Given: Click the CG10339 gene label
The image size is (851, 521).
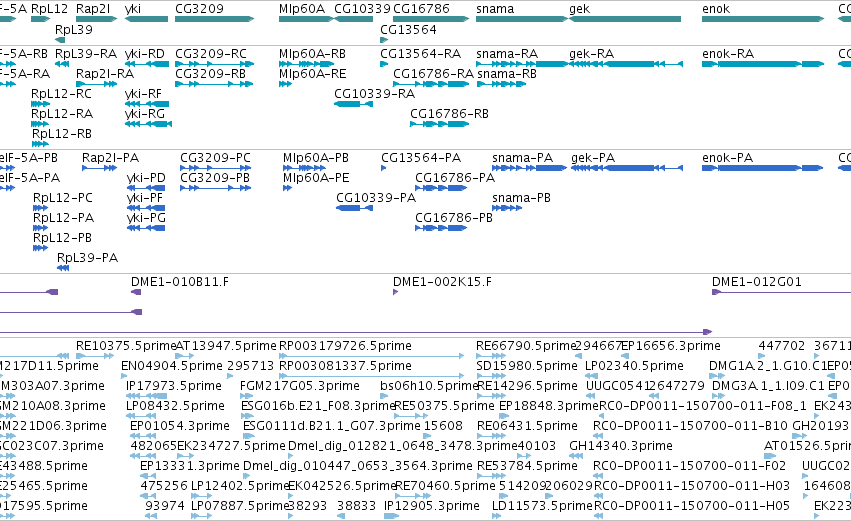Looking at the screenshot, I should click(362, 9).
